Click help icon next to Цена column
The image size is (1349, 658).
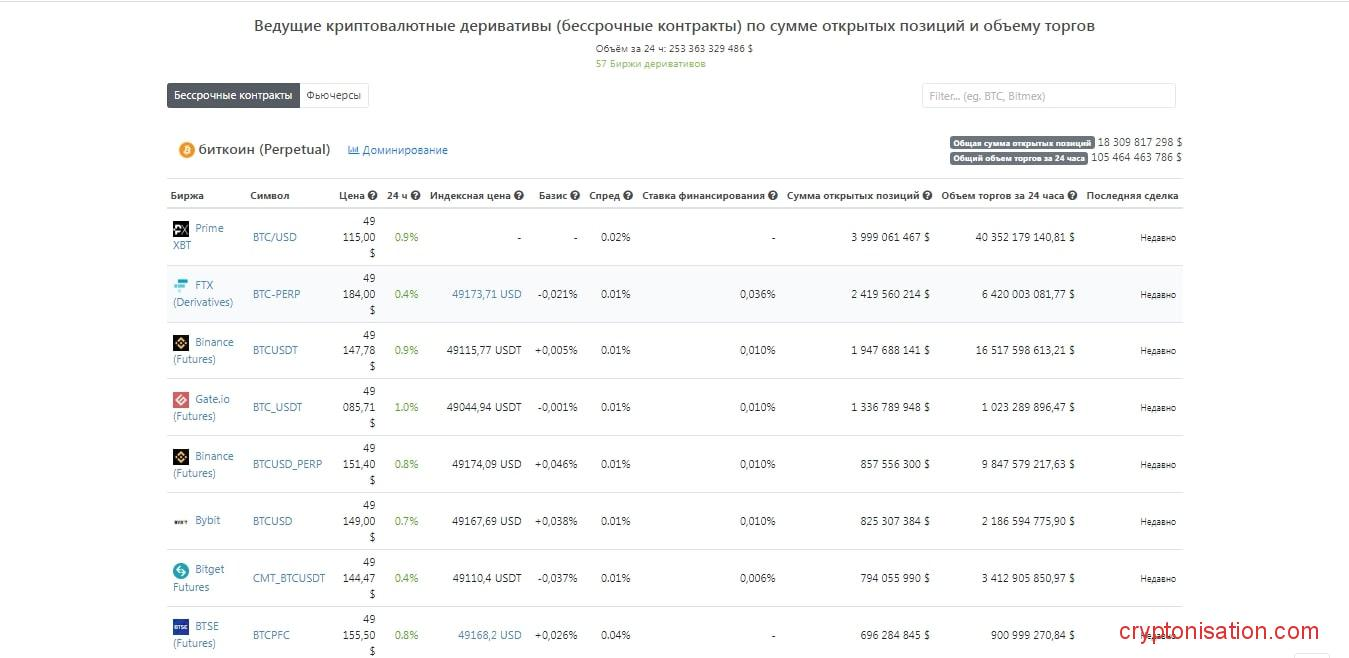(x=373, y=196)
